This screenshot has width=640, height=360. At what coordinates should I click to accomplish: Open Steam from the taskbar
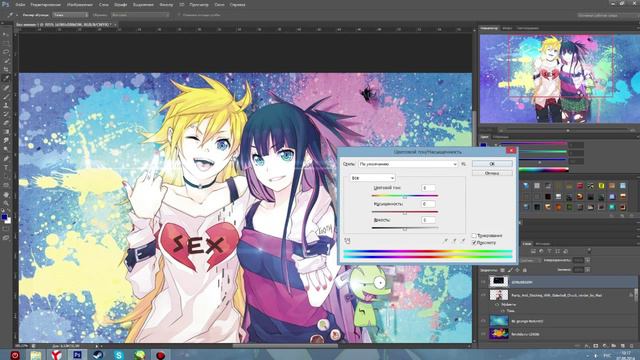[x=98, y=355]
